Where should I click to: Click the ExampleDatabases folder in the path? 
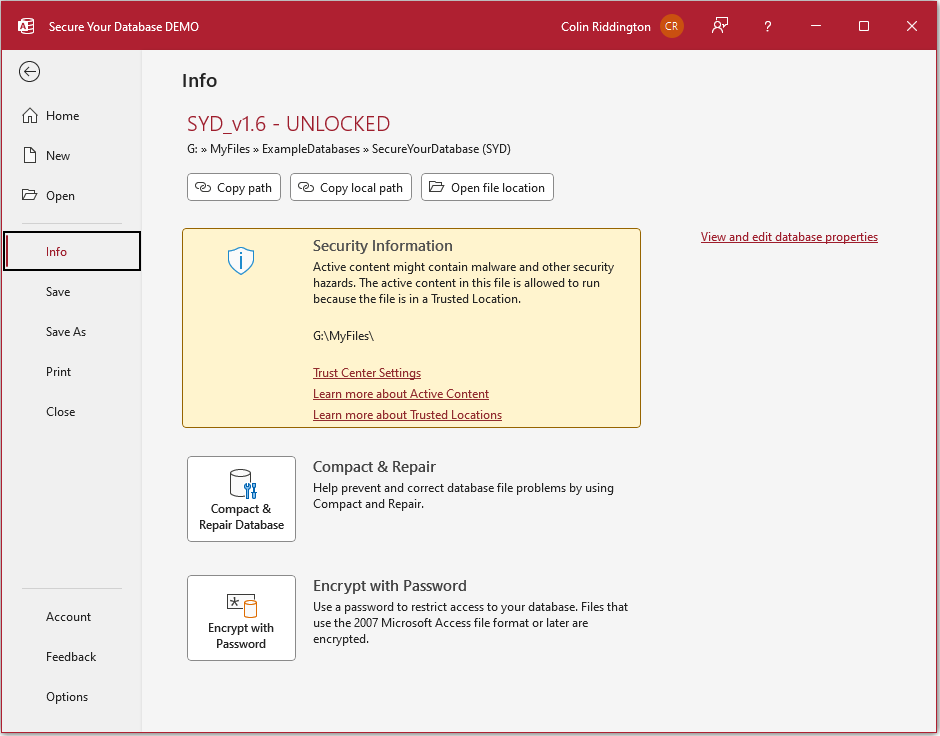click(x=311, y=149)
